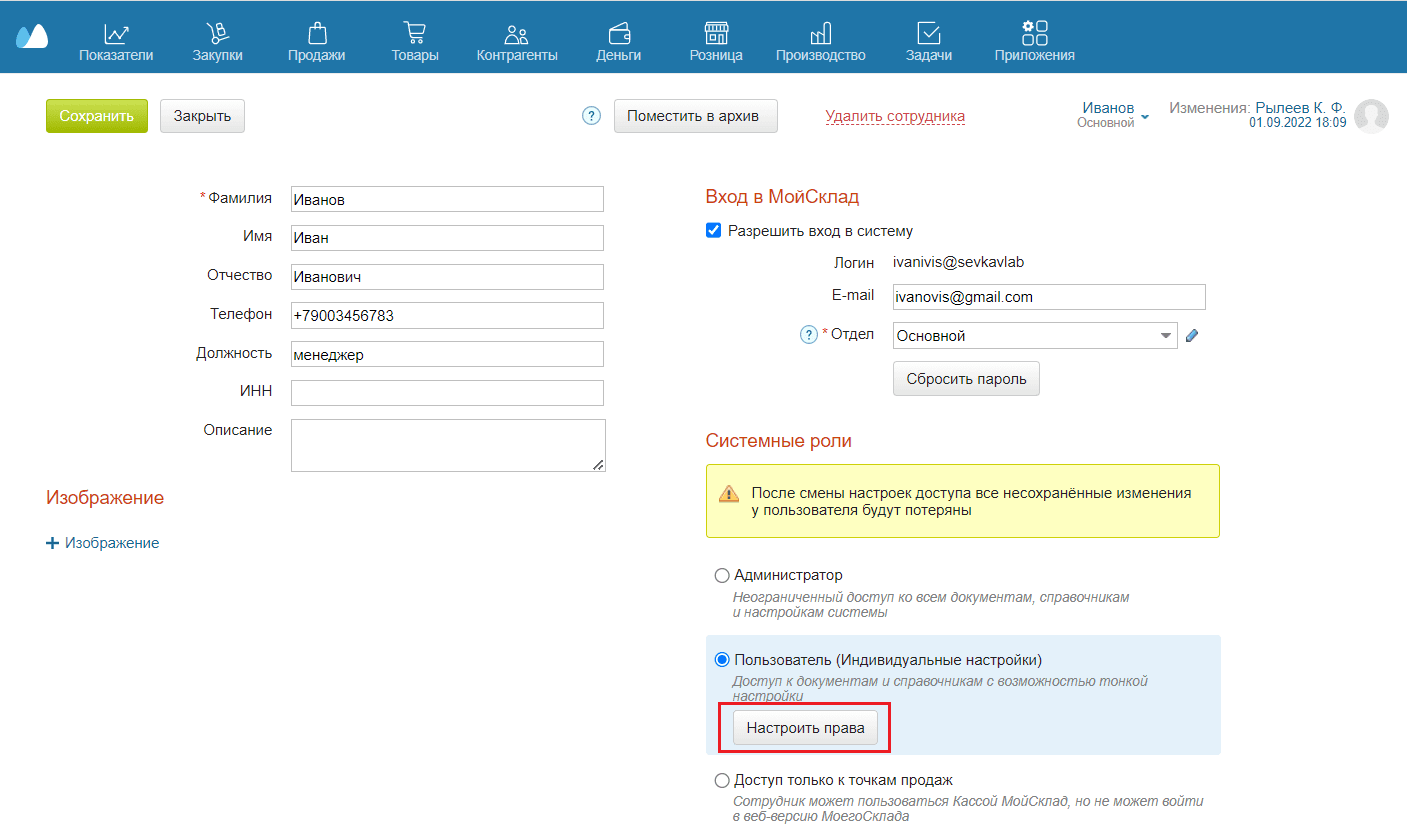Image resolution: width=1407 pixels, height=839 pixels.
Task: Open the Закупки section icon
Action: pyautogui.click(x=217, y=33)
